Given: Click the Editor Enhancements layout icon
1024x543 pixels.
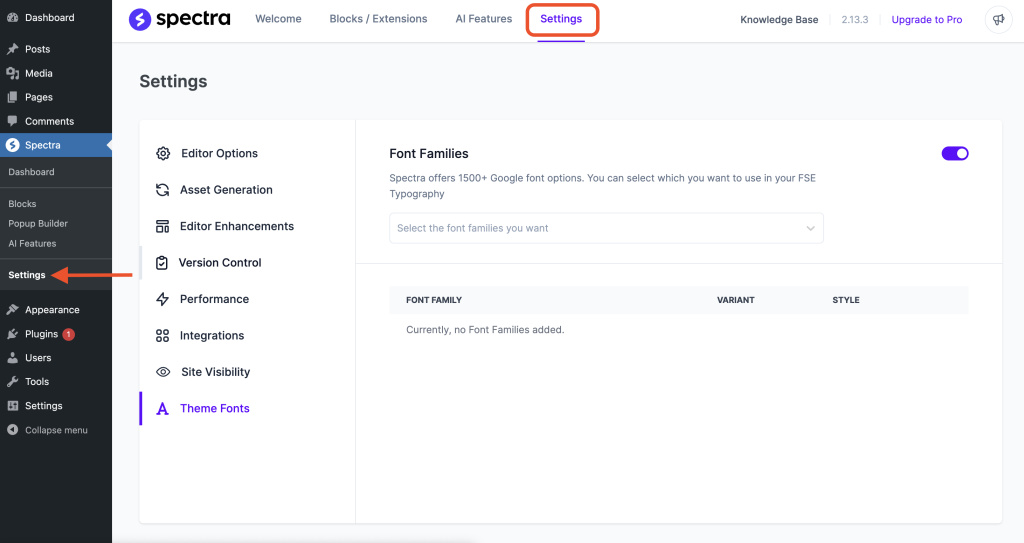Looking at the screenshot, I should click(x=162, y=226).
